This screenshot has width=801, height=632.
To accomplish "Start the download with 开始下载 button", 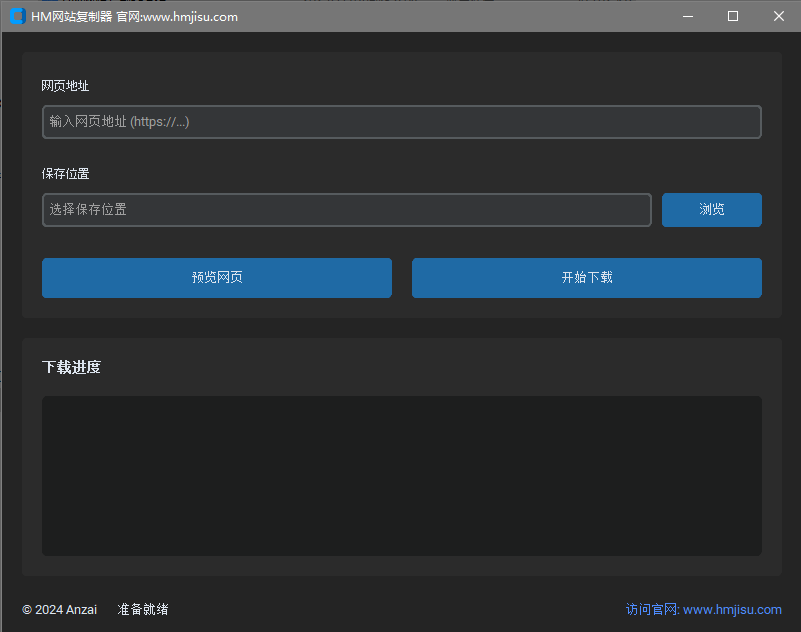I will [x=586, y=277].
